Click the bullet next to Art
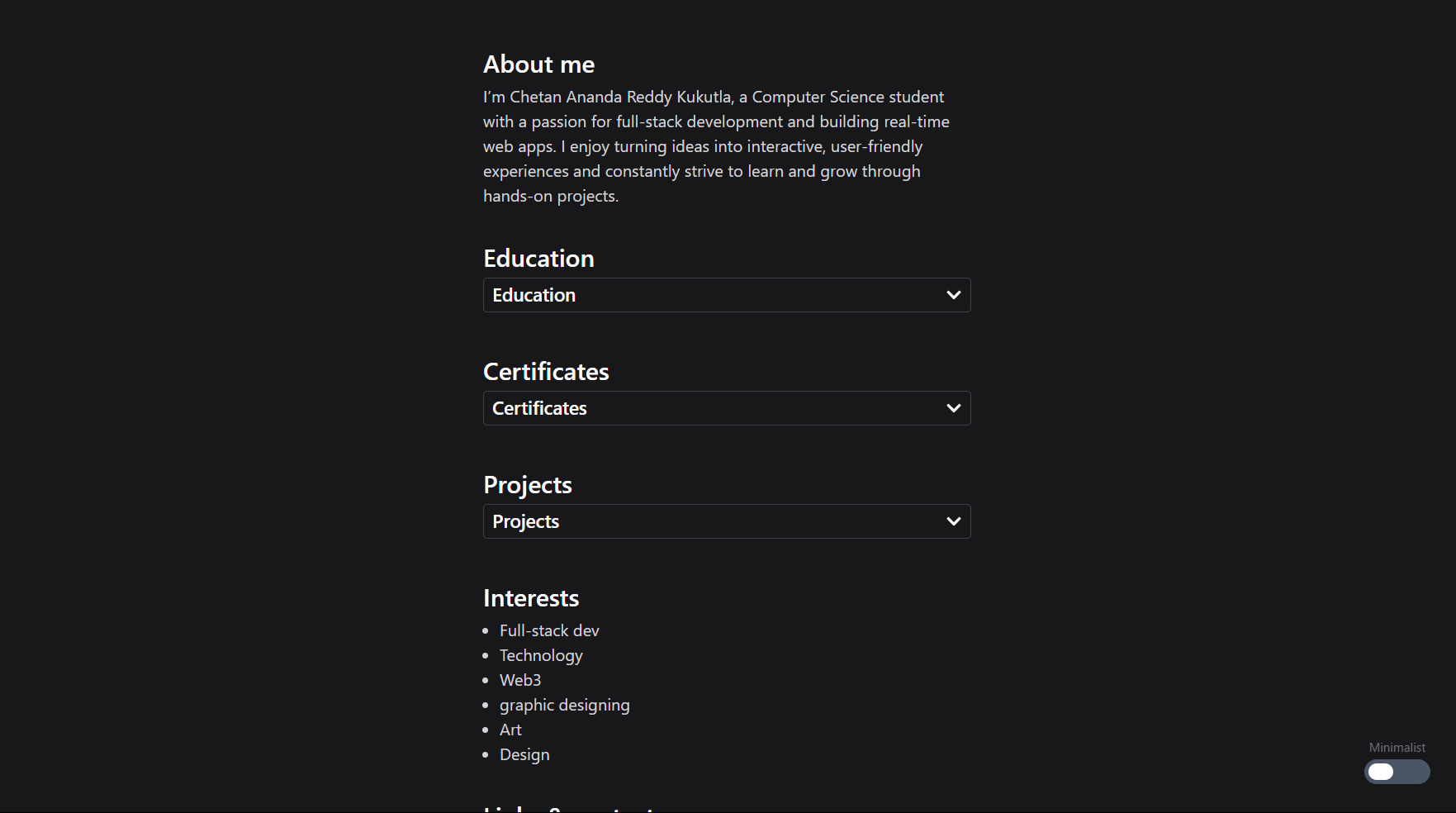The width and height of the screenshot is (1456, 813). 487,730
